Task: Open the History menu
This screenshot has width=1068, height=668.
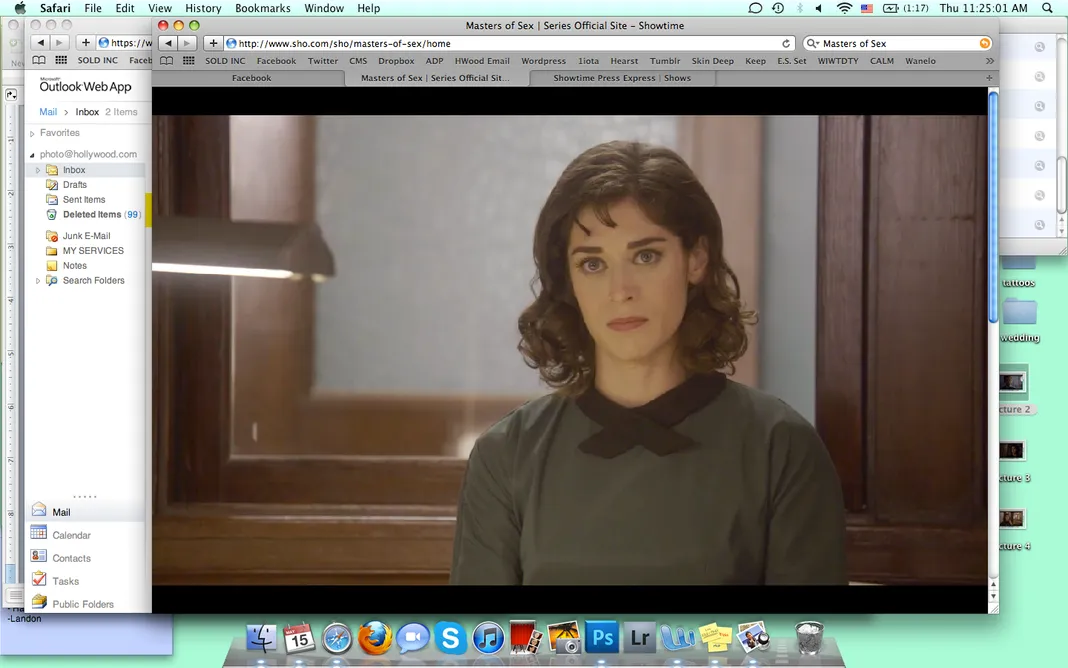Action: pyautogui.click(x=203, y=8)
